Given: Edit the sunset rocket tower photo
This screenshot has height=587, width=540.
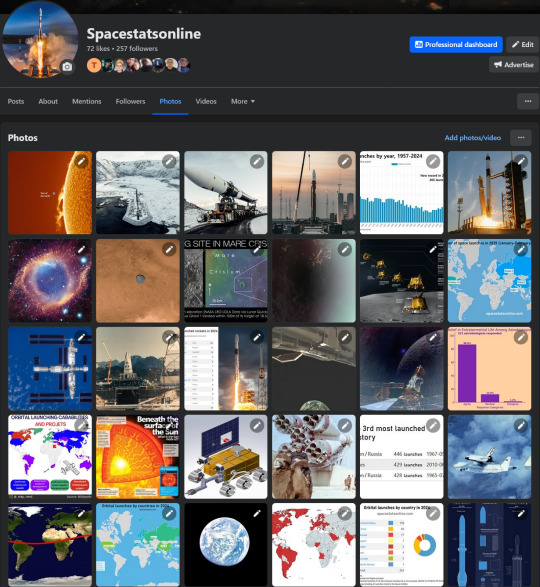Looking at the screenshot, I should click(345, 161).
